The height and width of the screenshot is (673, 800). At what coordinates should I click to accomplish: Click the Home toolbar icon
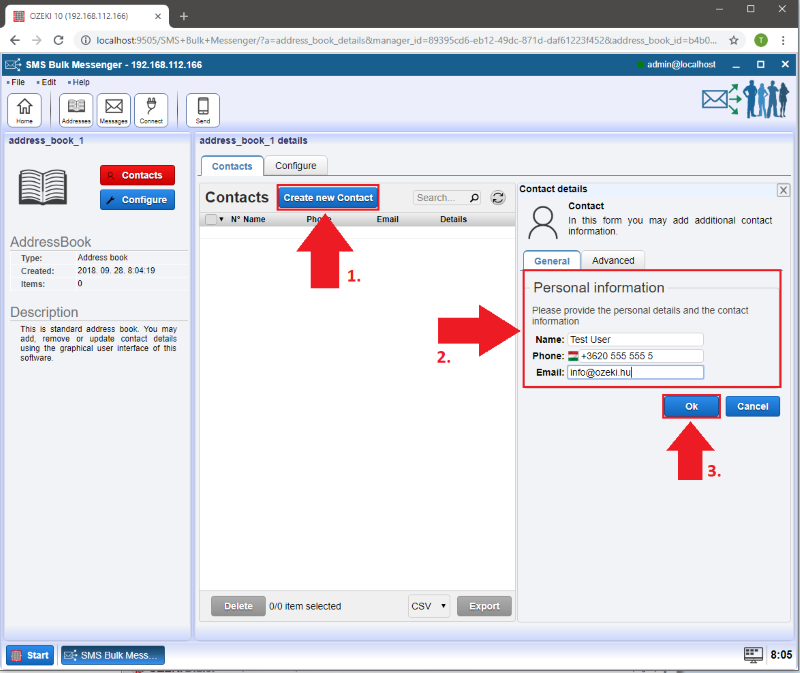click(24, 109)
